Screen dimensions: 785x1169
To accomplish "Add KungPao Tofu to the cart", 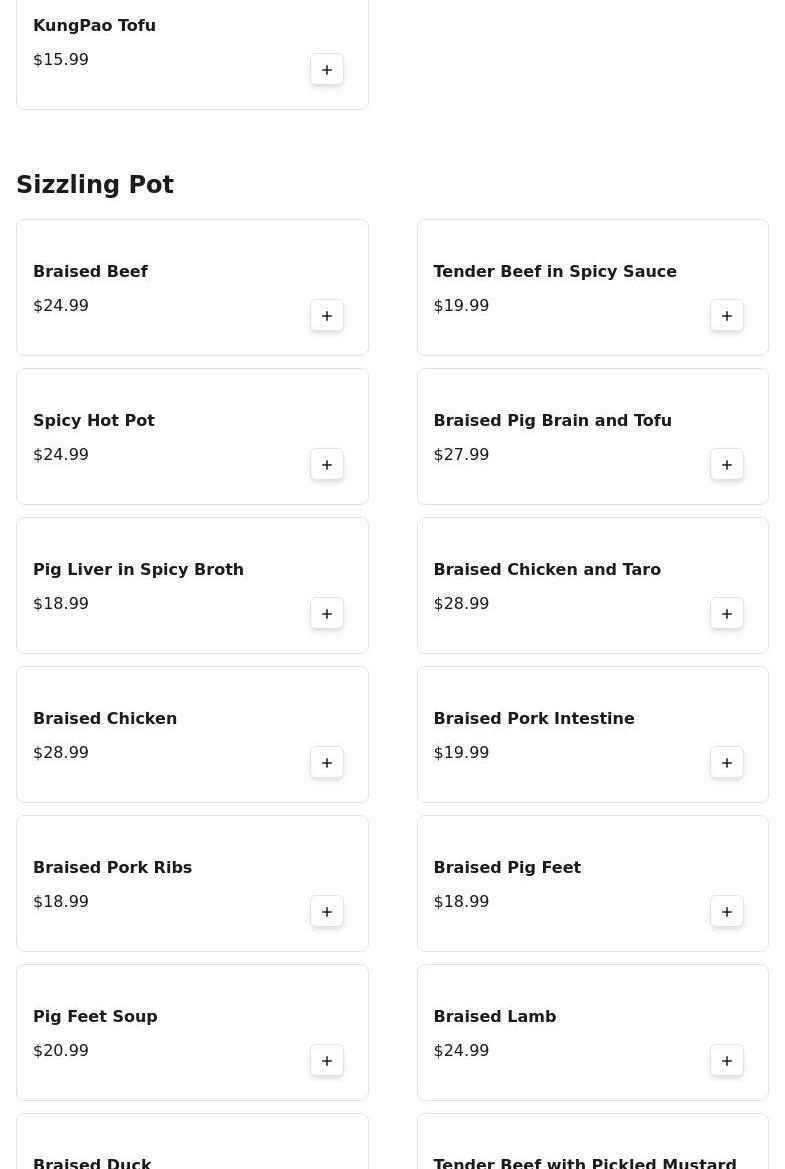I will [x=327, y=70].
